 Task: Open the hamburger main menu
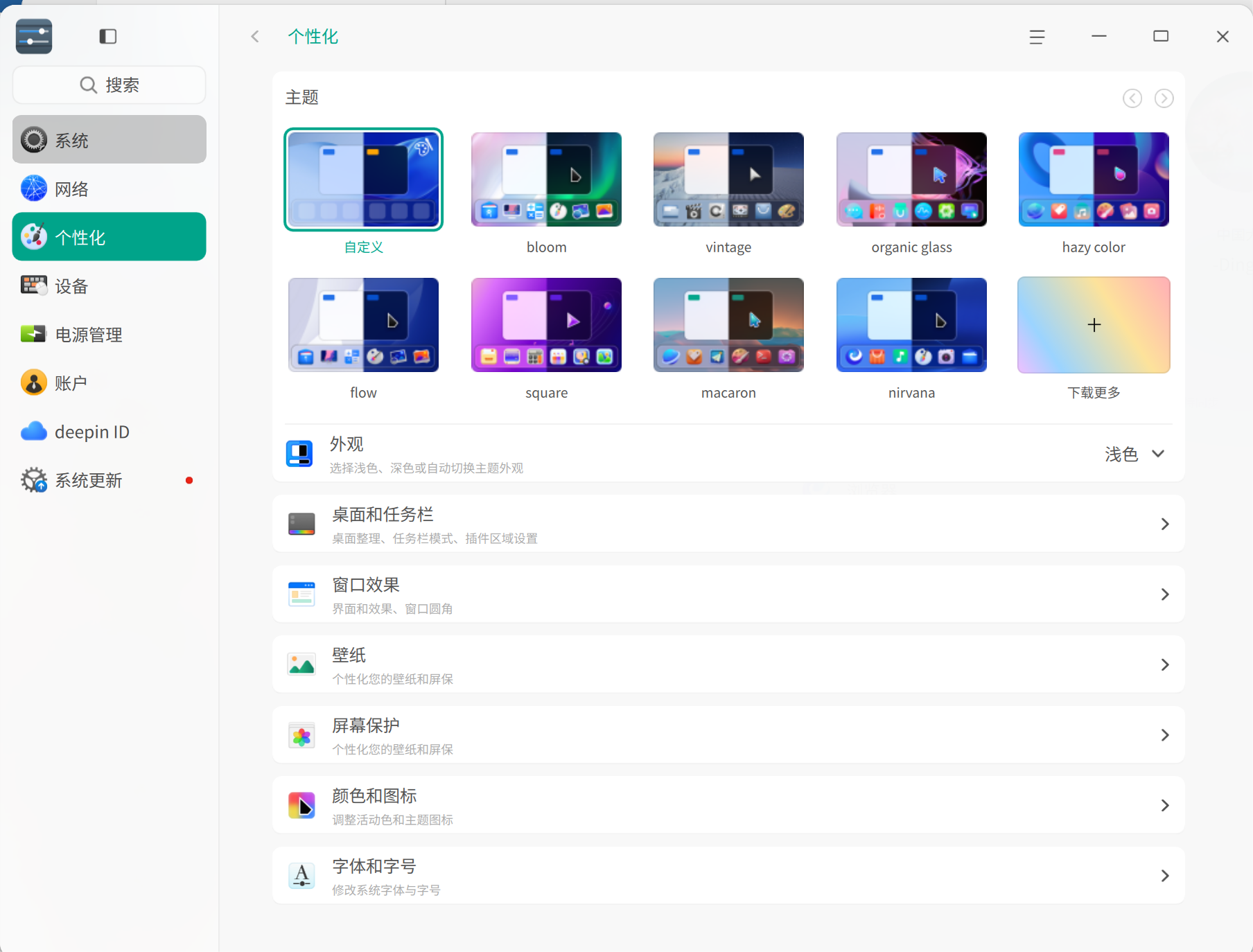pyautogui.click(x=1037, y=37)
